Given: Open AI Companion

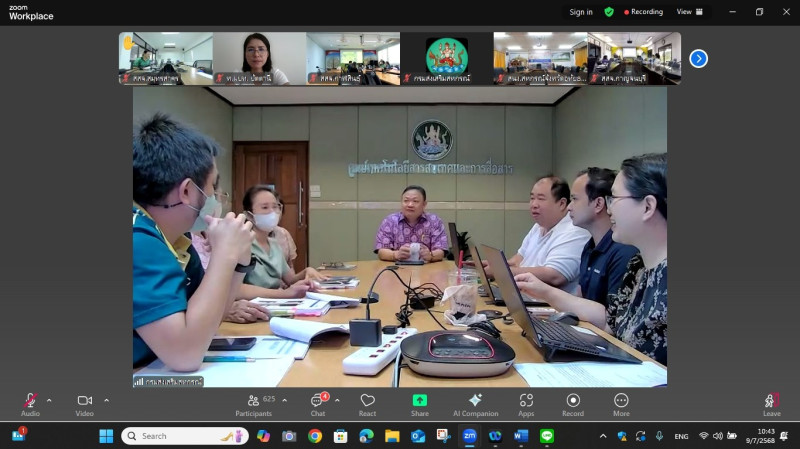Looking at the screenshot, I should pyautogui.click(x=475, y=403).
